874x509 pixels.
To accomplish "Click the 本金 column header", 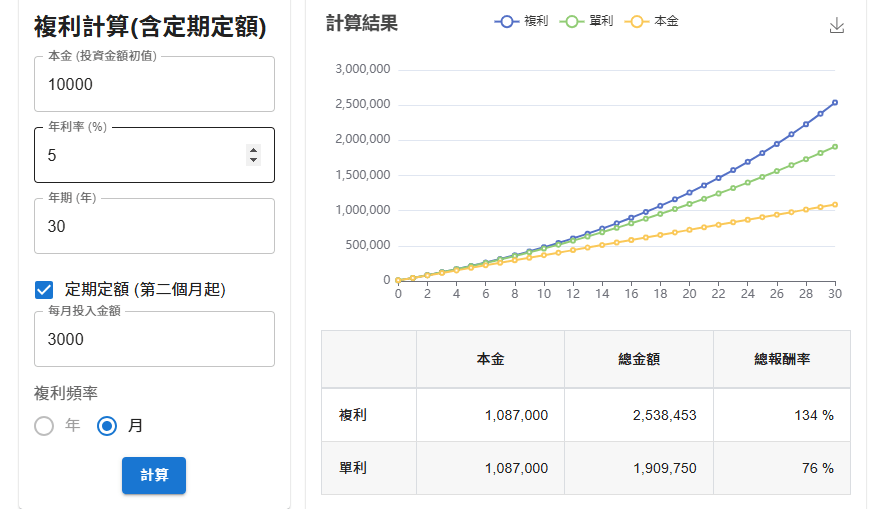I will coord(491,359).
